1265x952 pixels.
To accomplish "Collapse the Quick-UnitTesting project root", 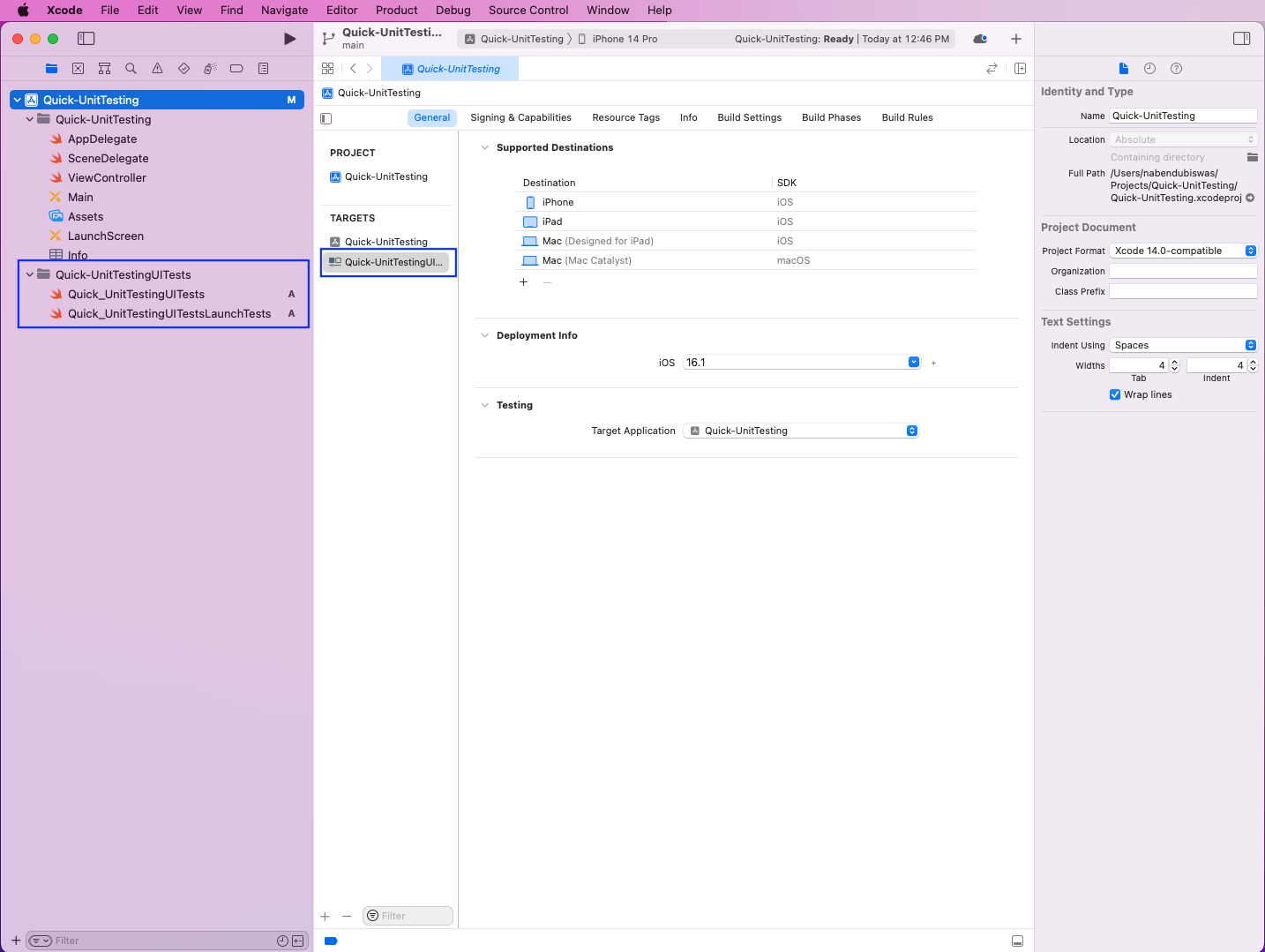I will (x=17, y=101).
